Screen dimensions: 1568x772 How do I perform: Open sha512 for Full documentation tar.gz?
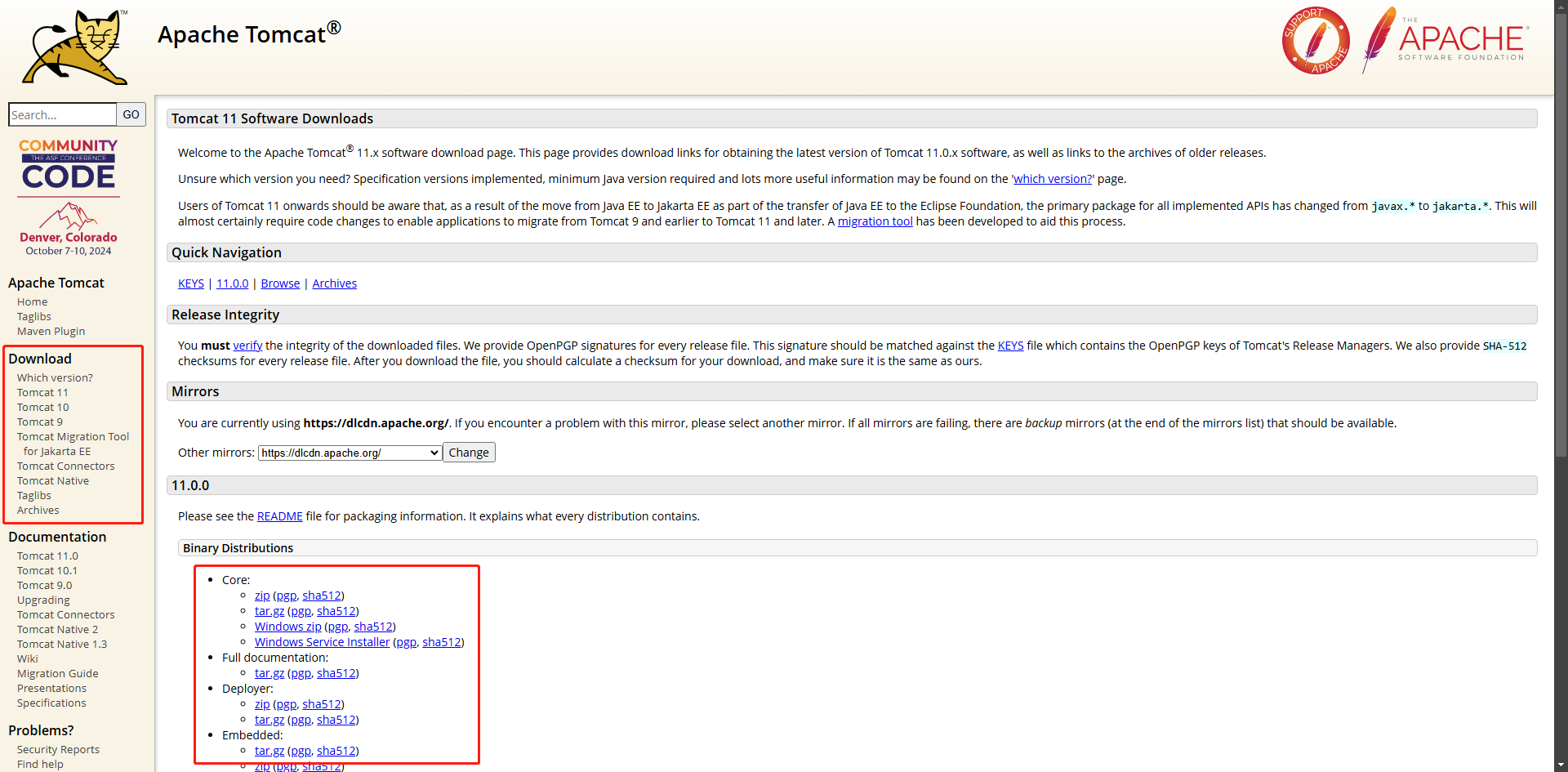tap(336, 673)
